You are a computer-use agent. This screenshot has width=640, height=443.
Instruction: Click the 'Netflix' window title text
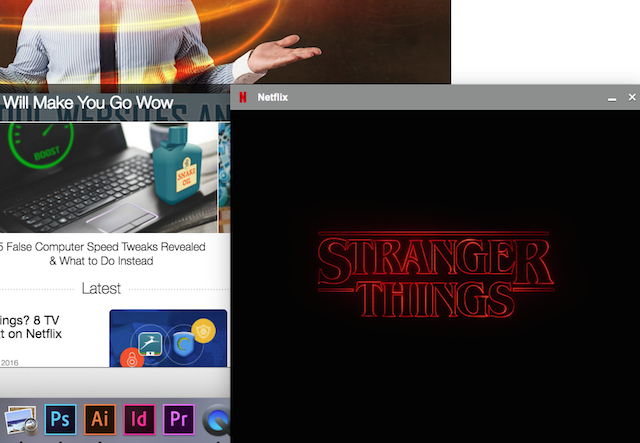tap(273, 97)
